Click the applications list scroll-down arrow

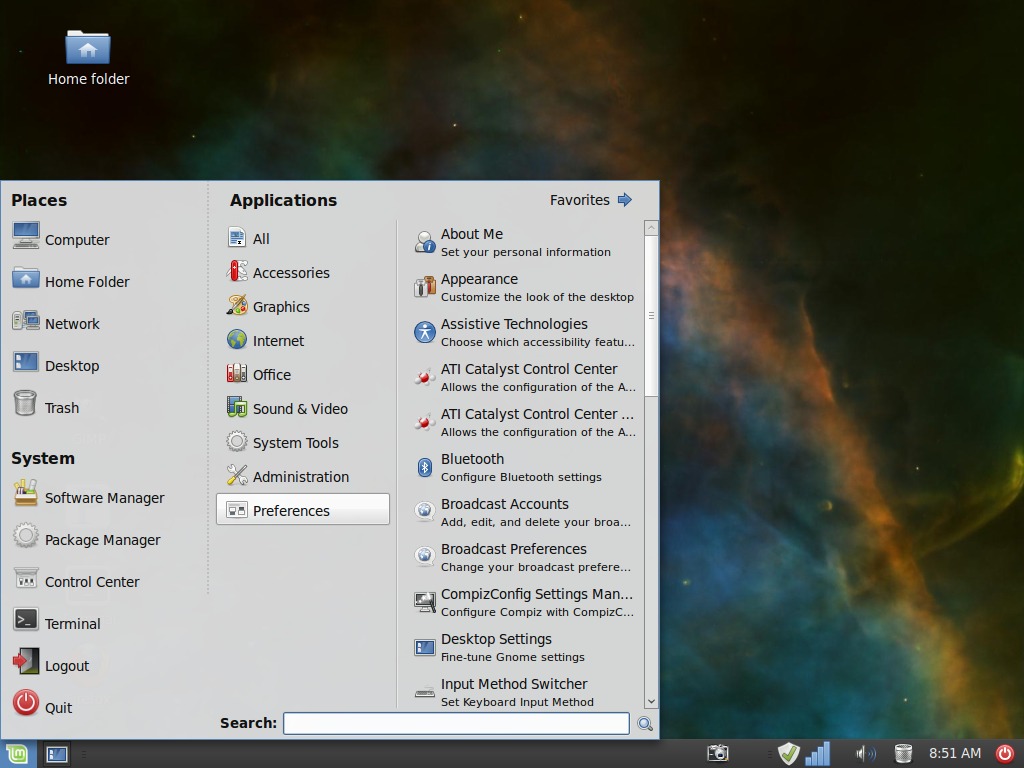click(650, 701)
